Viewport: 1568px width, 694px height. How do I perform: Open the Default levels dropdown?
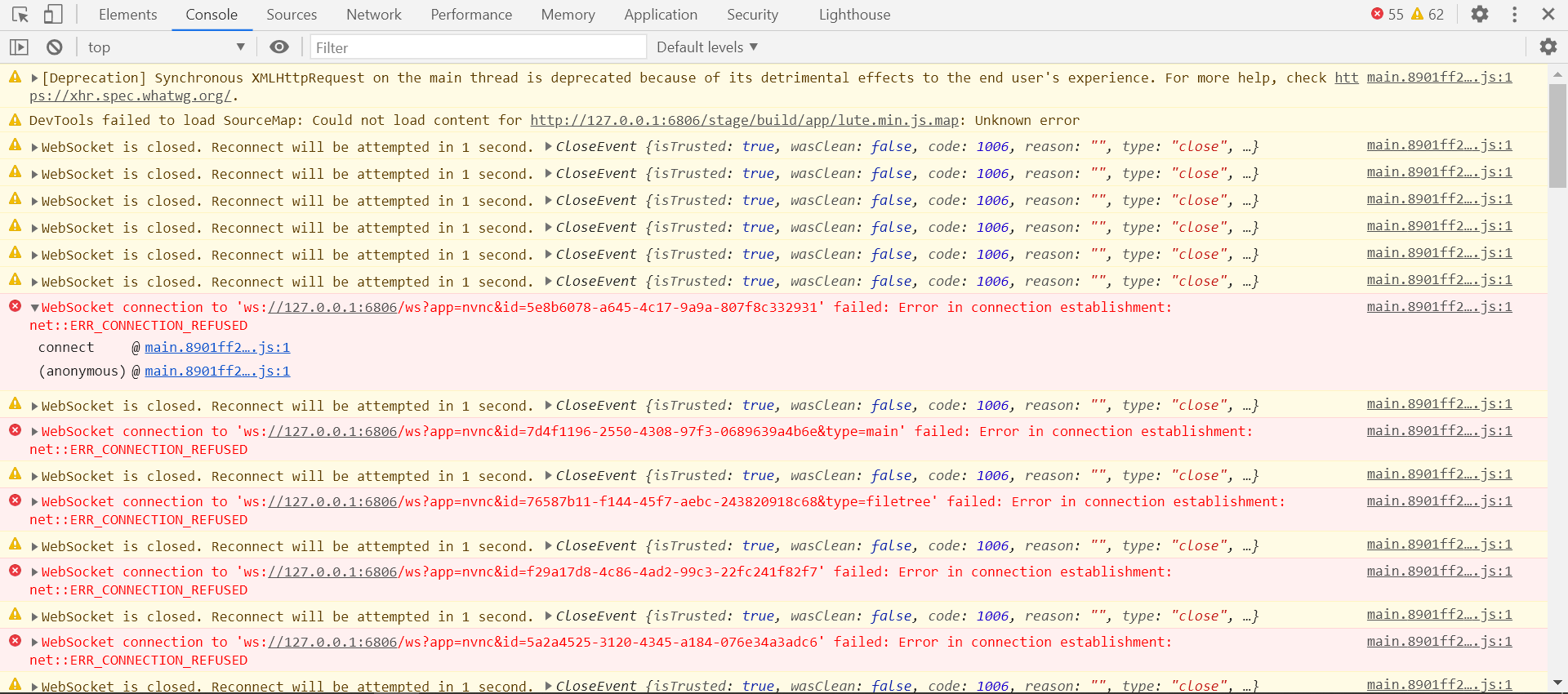(707, 47)
